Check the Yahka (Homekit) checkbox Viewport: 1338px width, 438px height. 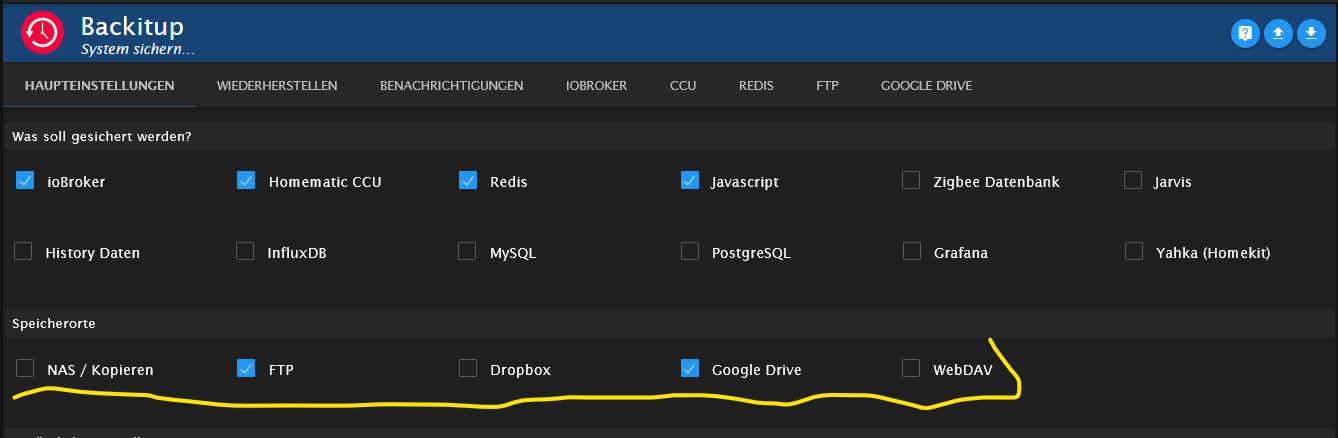[1133, 251]
